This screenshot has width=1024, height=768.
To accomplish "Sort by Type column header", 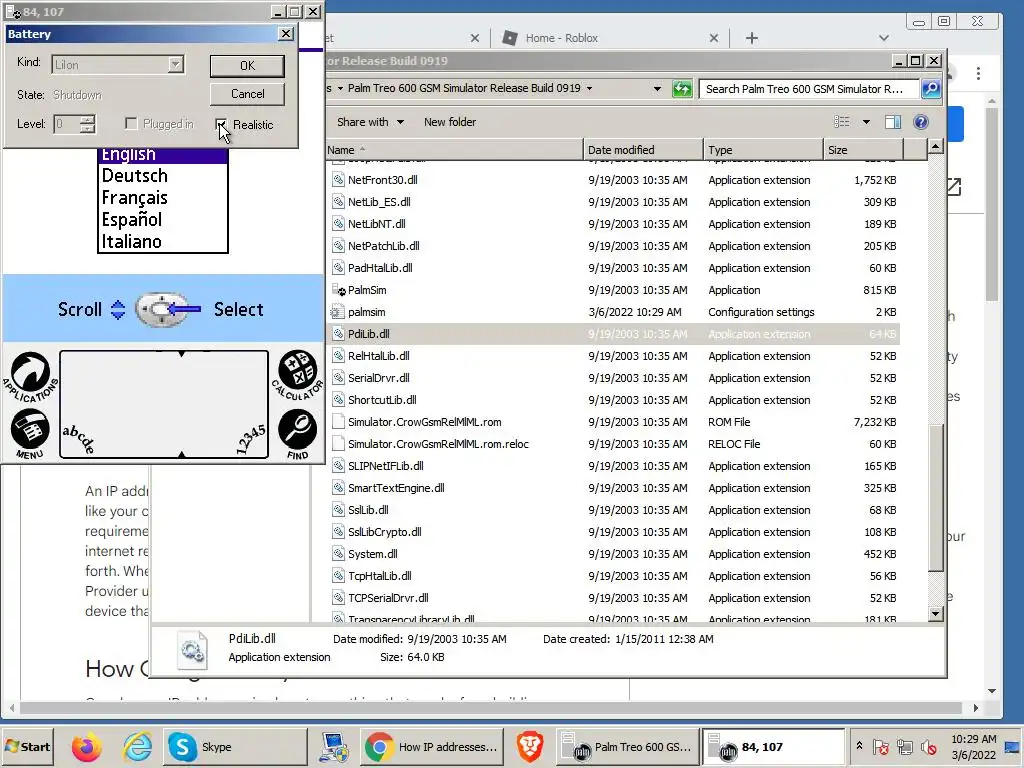I will (763, 150).
